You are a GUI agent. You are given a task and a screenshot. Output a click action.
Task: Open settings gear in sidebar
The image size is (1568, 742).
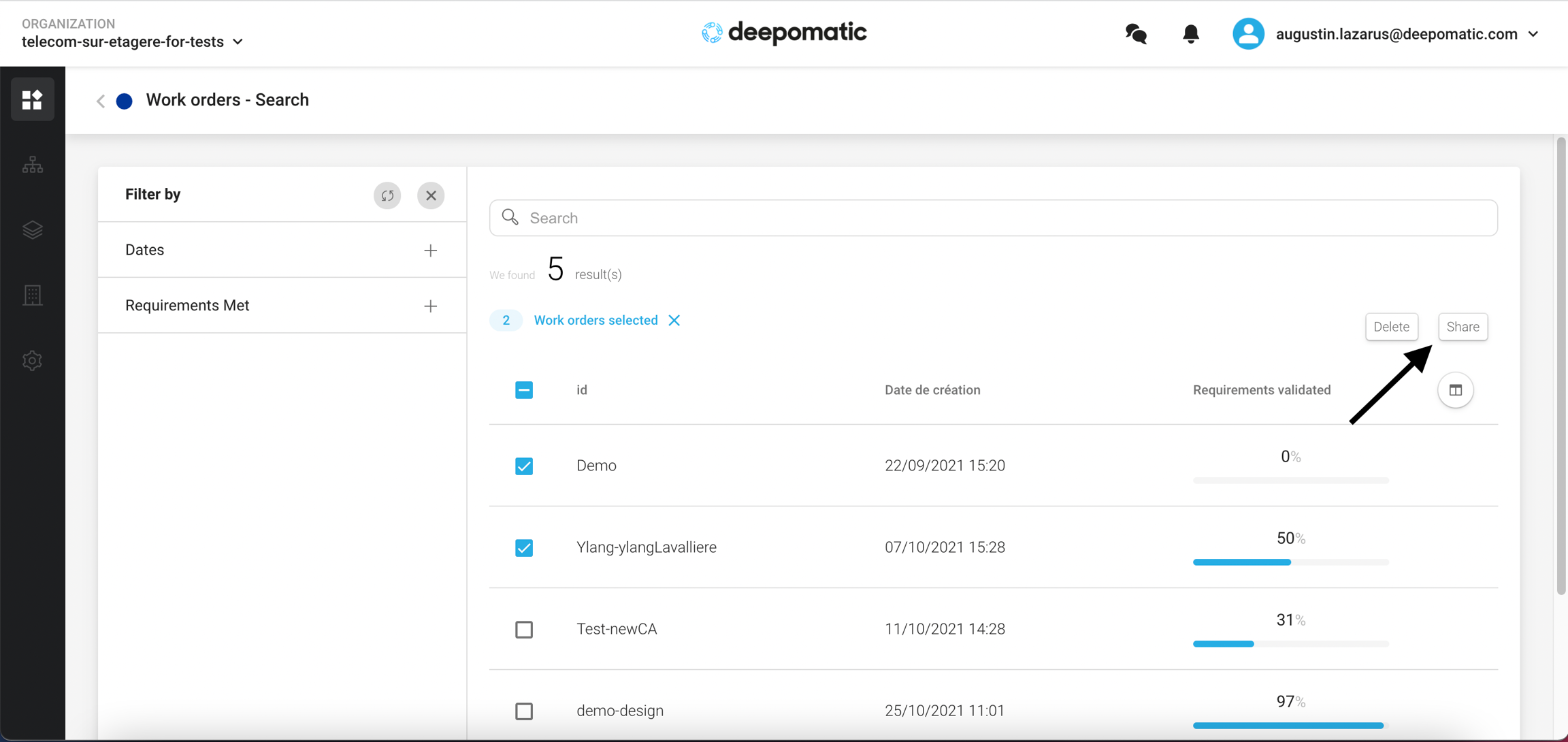pos(32,360)
